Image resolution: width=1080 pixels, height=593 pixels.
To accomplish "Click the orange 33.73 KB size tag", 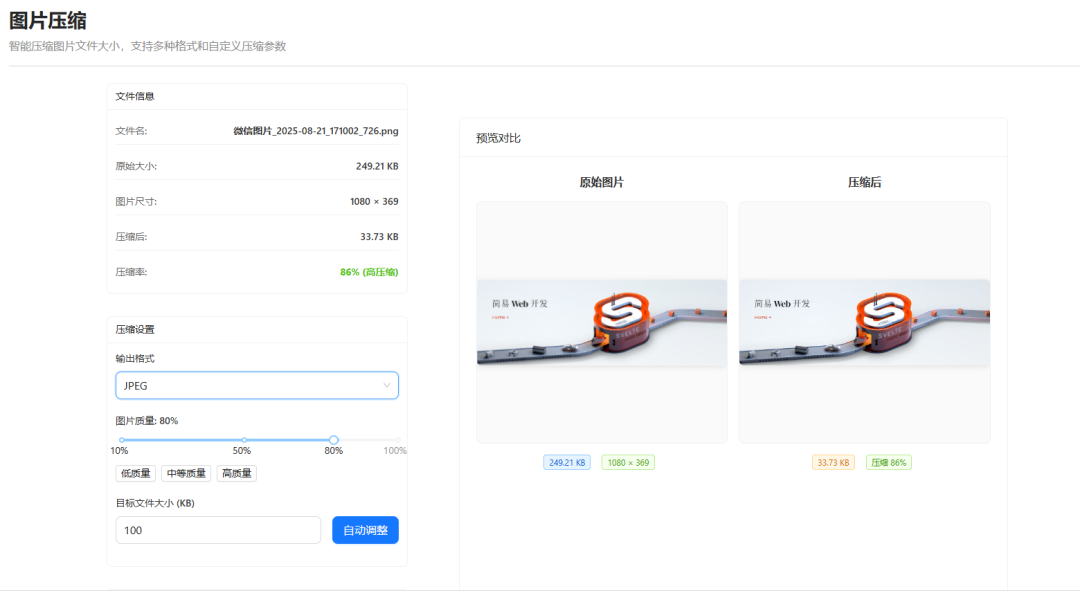I will click(833, 463).
